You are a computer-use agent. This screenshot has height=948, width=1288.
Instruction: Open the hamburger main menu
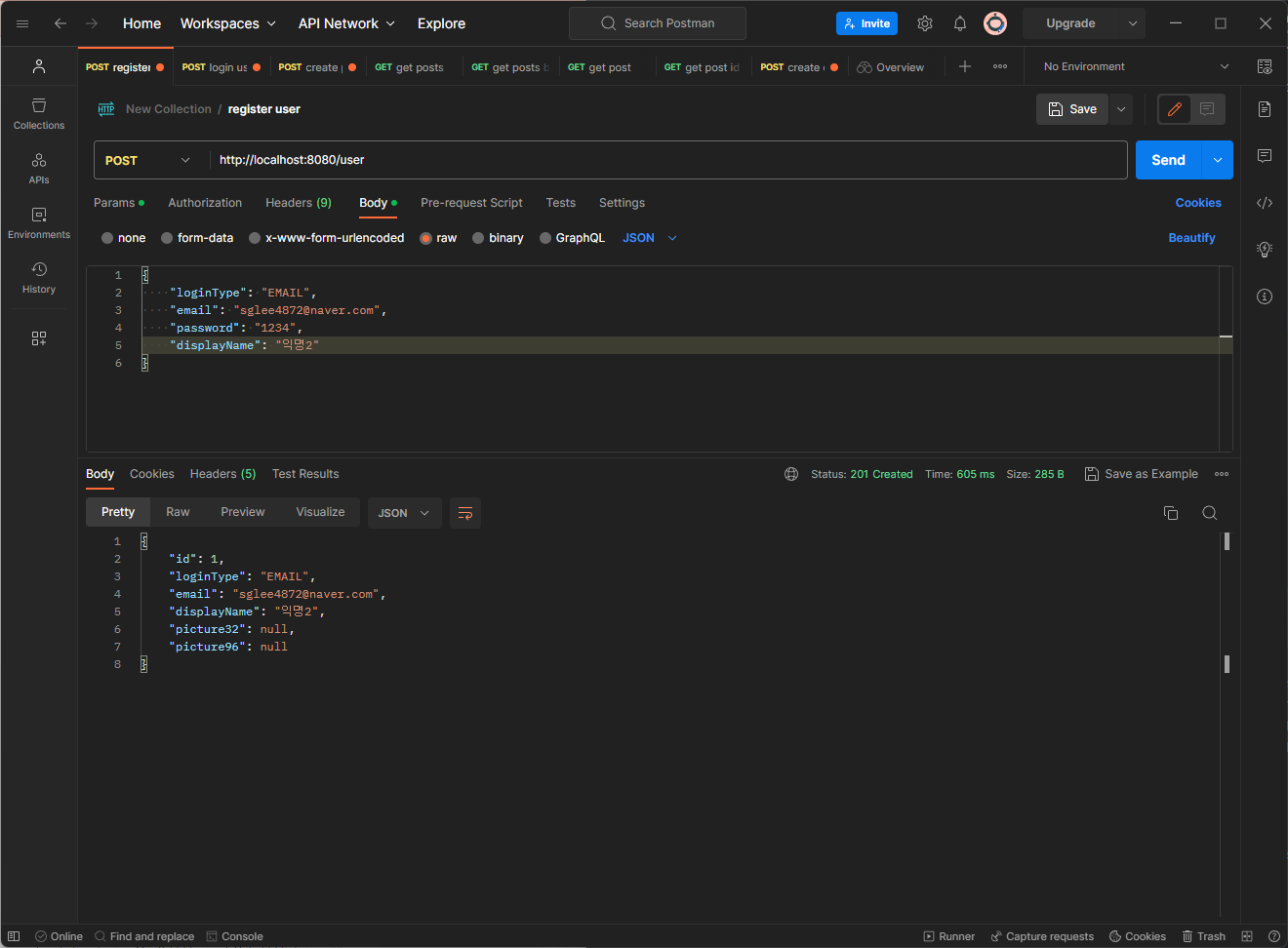22,23
